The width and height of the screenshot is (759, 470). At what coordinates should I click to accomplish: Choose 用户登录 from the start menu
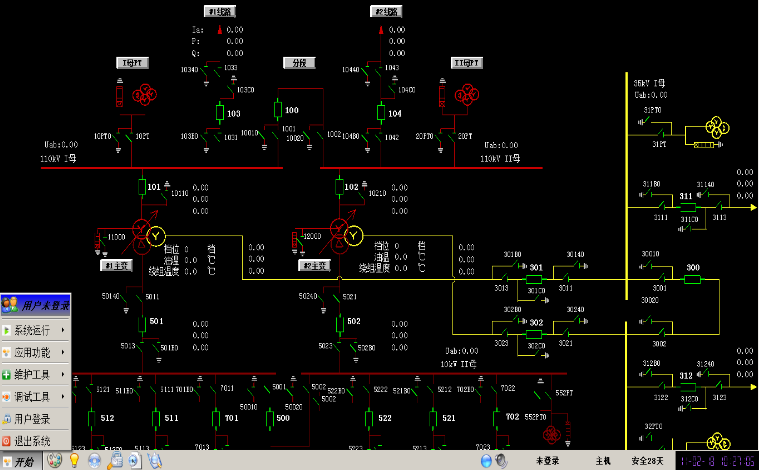tap(35, 419)
